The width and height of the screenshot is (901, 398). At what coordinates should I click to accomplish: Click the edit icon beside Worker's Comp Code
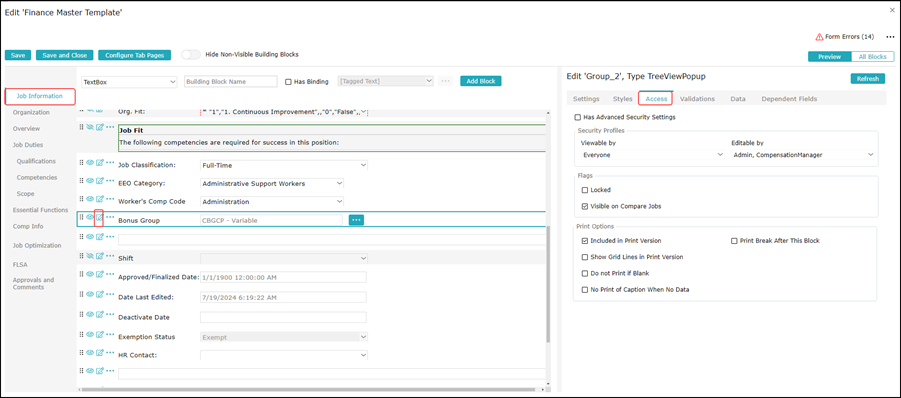tap(99, 199)
